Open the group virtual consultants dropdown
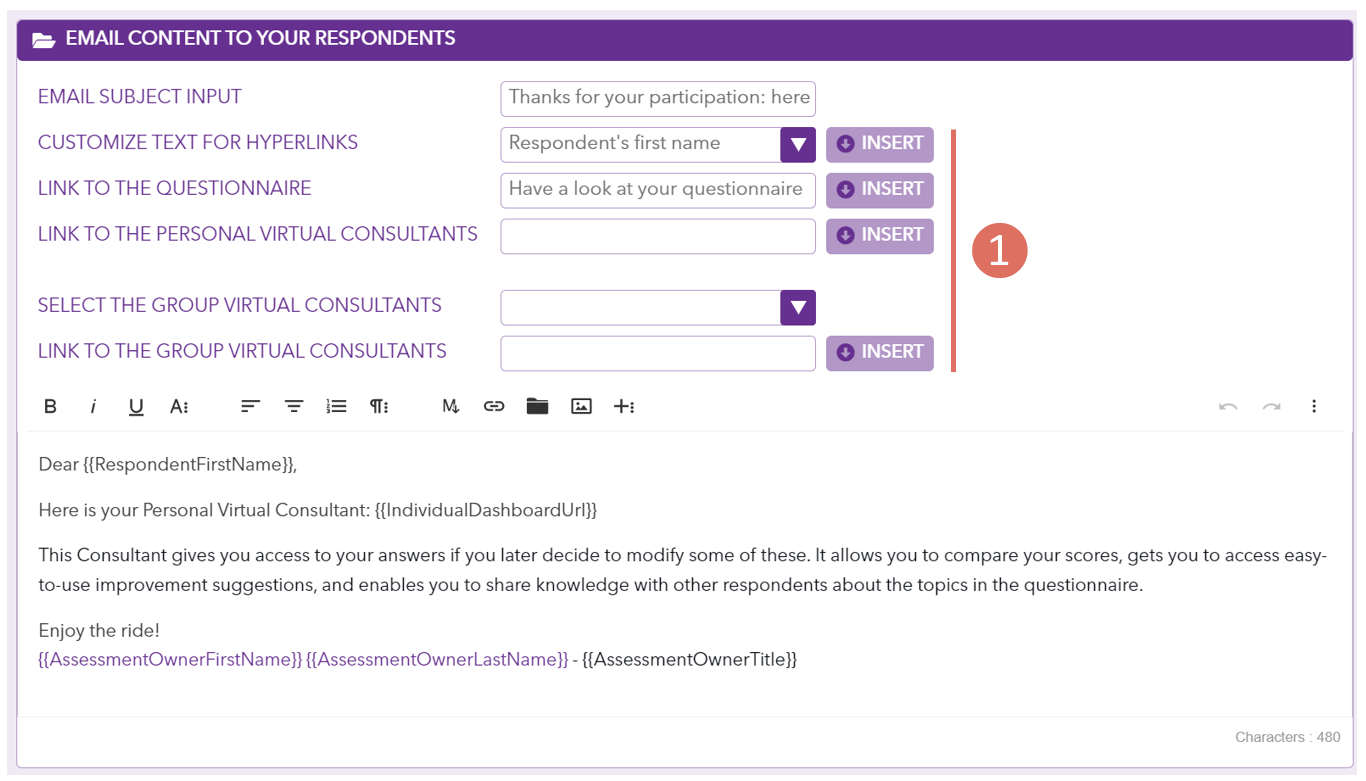This screenshot has width=1366, height=781. click(x=798, y=307)
